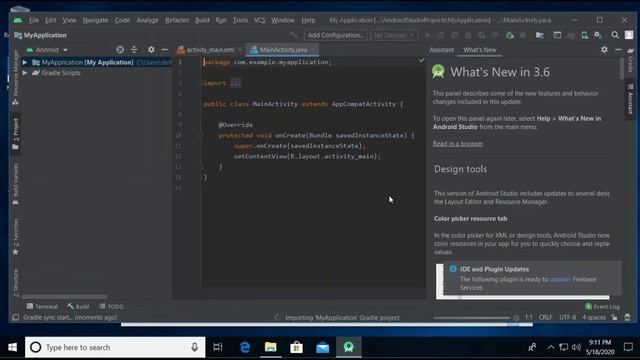Open Build Variants side tab
The height and width of the screenshot is (360, 640).
click(x=16, y=184)
